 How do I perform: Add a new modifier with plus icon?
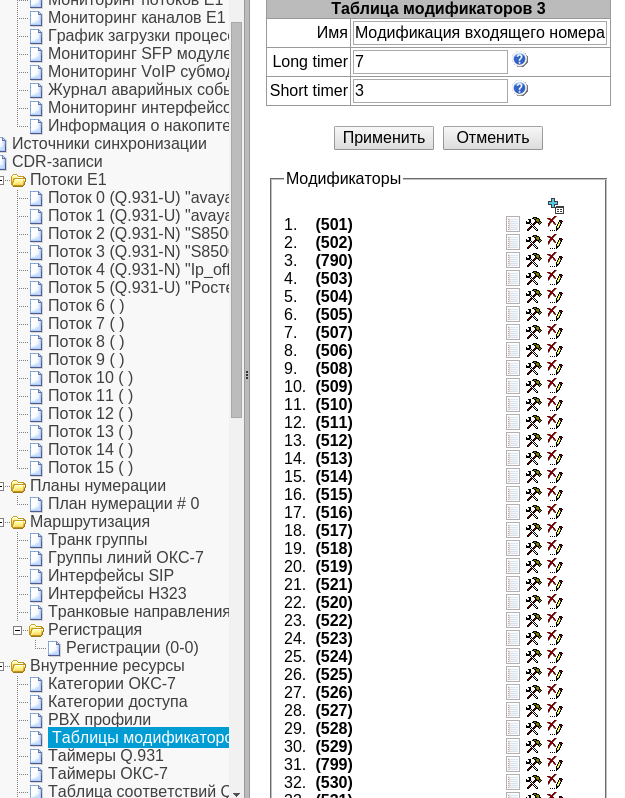pos(556,206)
